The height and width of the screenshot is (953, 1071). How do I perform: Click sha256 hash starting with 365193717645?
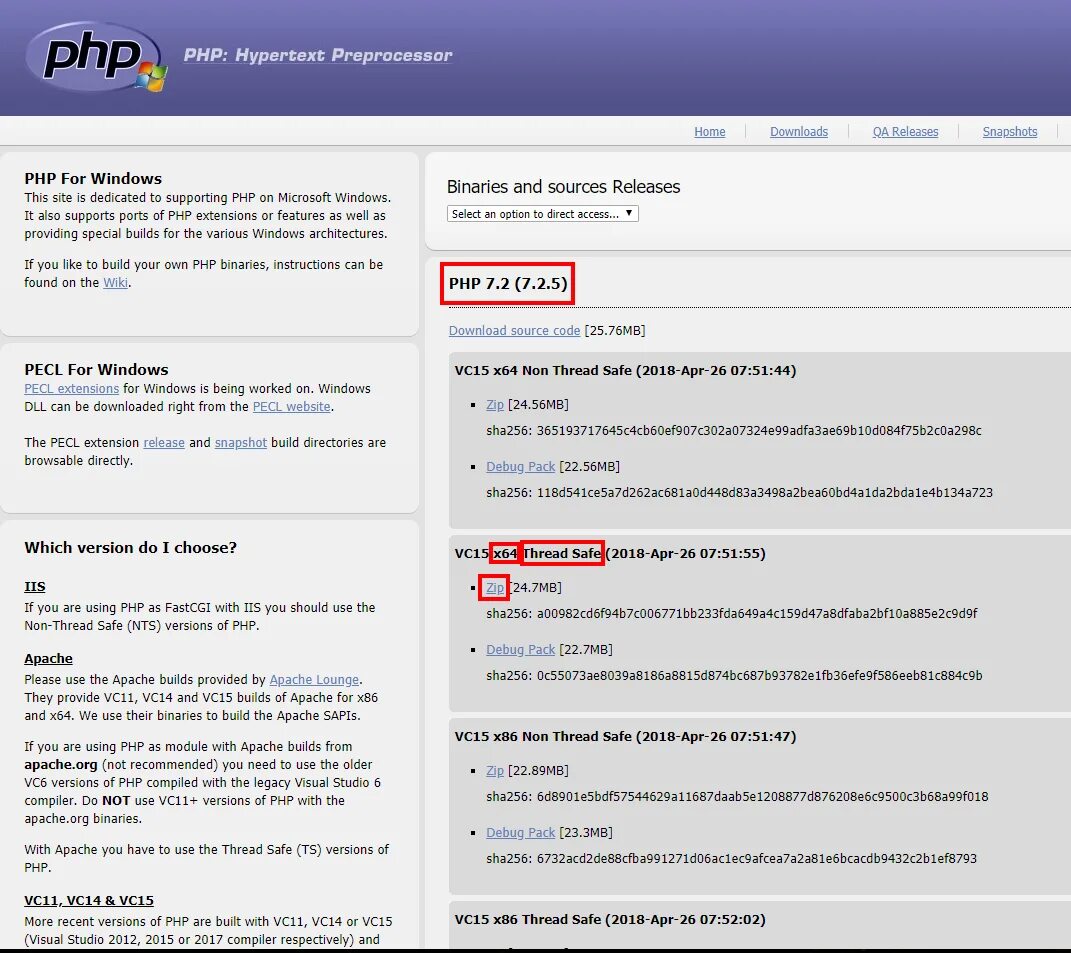pos(759,431)
